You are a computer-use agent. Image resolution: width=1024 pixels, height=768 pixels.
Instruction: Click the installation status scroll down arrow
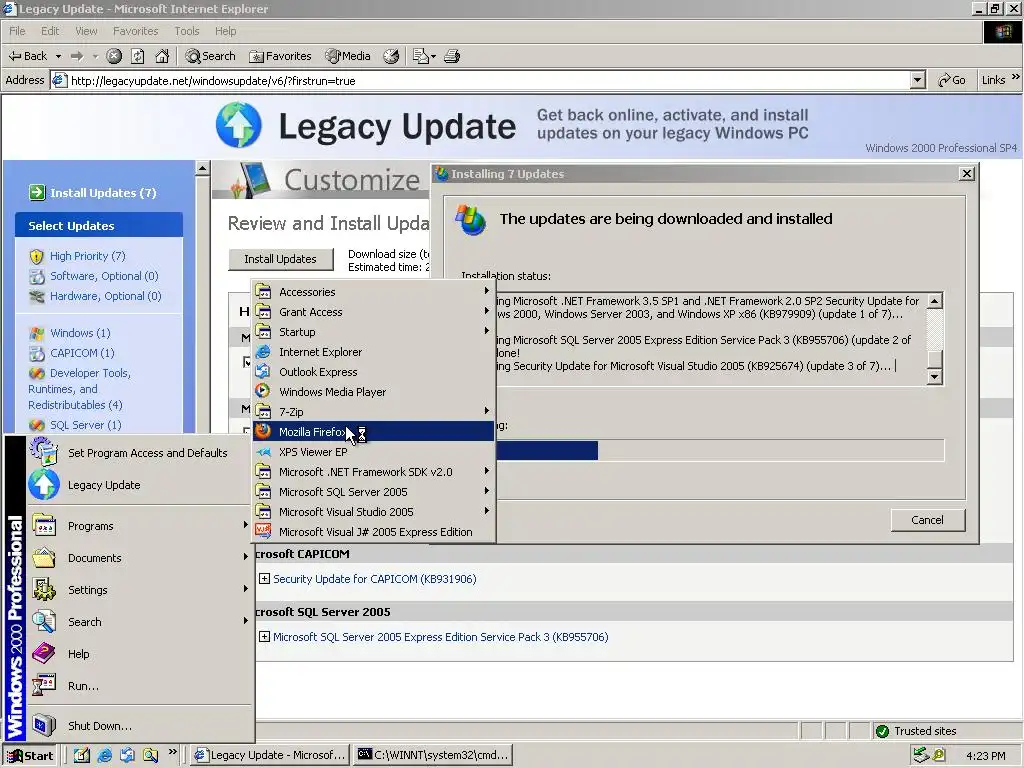tap(935, 377)
